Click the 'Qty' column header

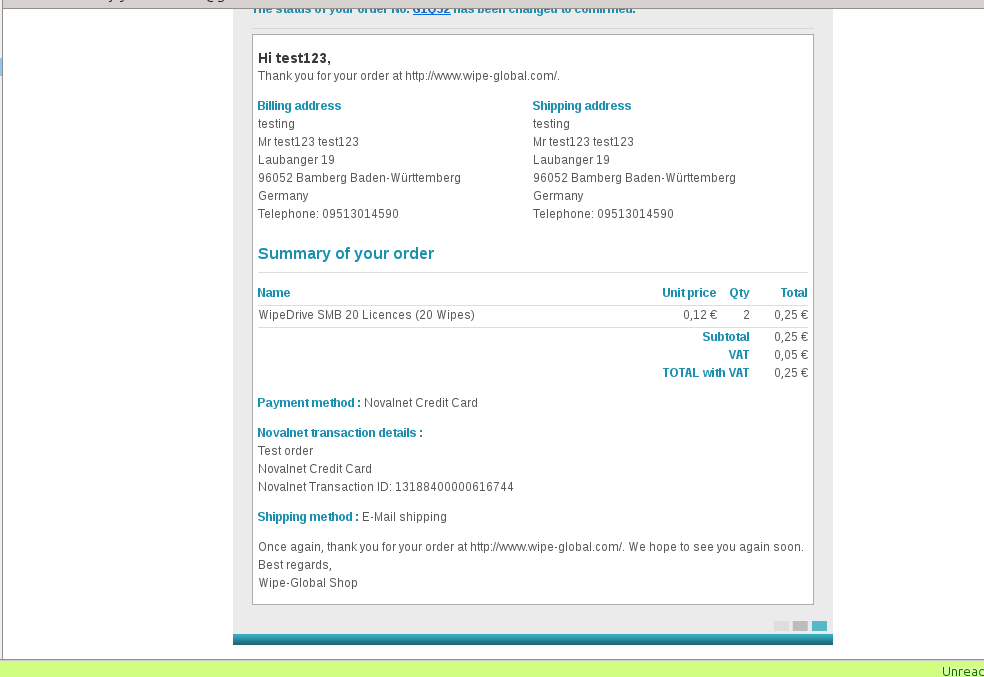pyautogui.click(x=739, y=293)
